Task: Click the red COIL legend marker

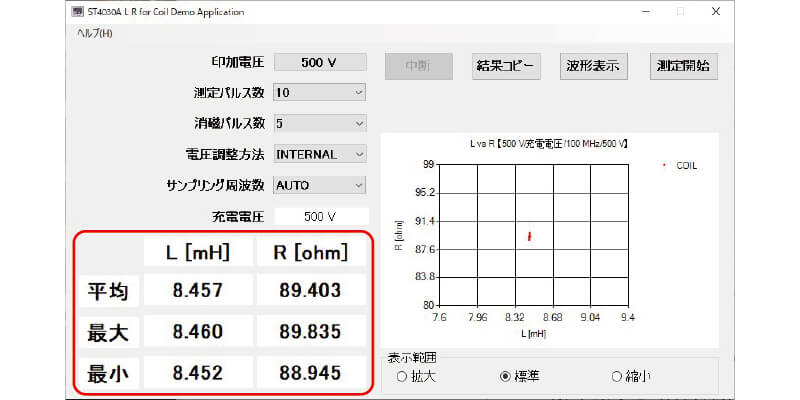Action: 665,165
